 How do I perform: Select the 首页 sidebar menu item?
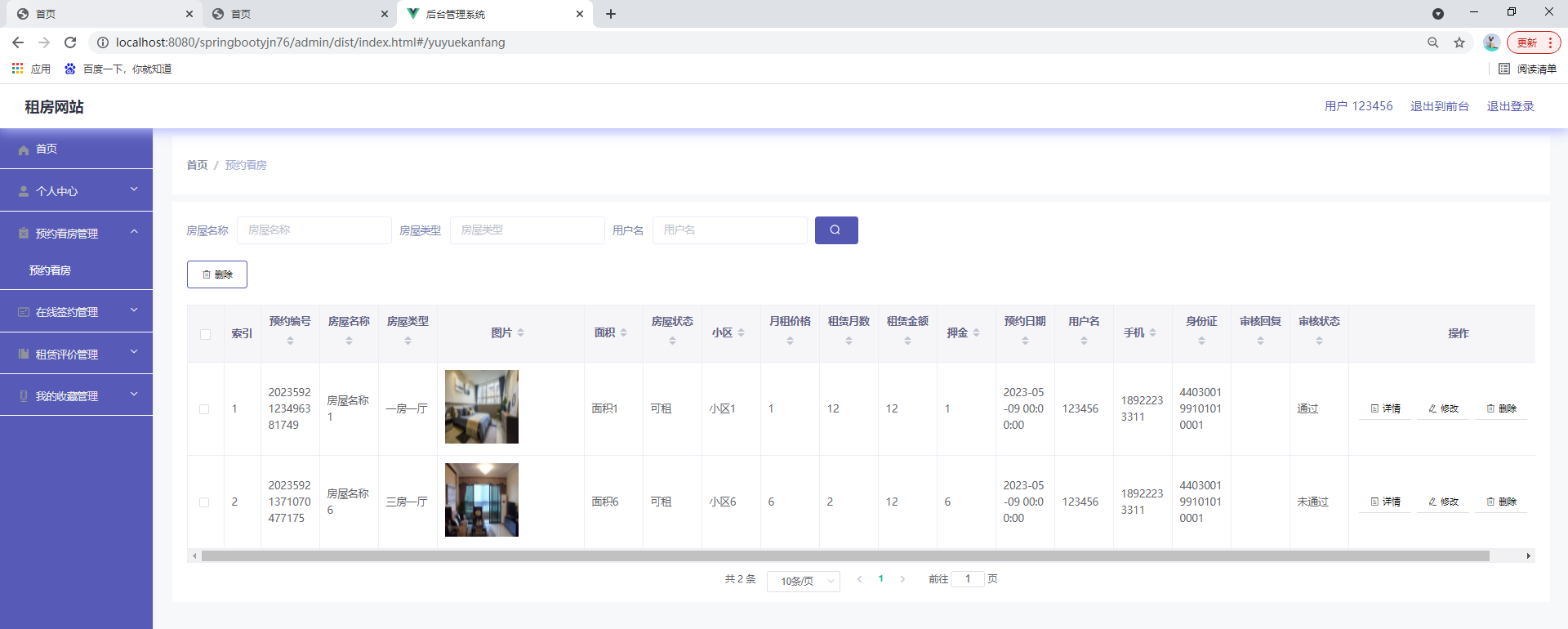(76, 149)
